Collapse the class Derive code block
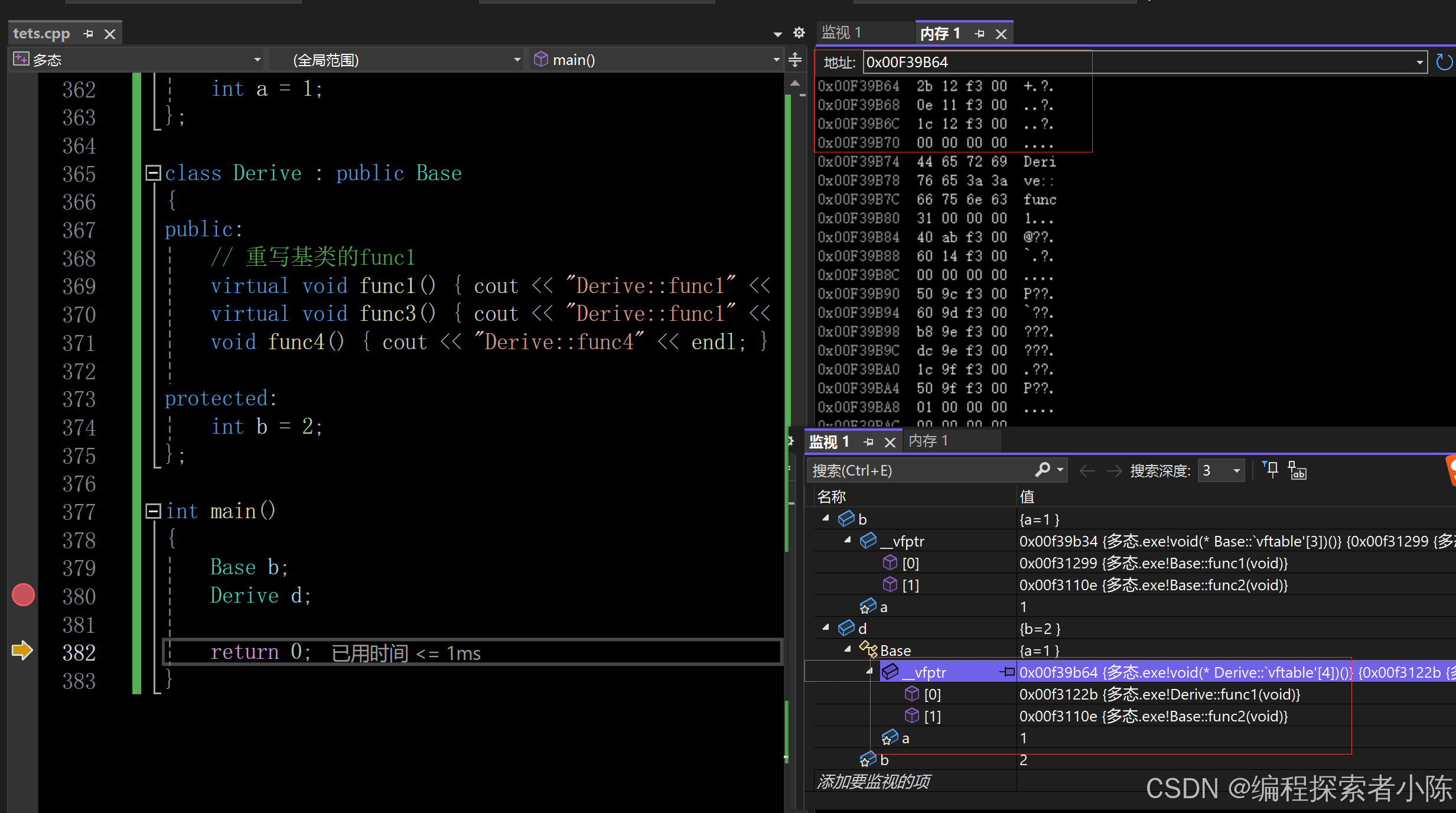The width and height of the screenshot is (1456, 813). tap(153, 173)
